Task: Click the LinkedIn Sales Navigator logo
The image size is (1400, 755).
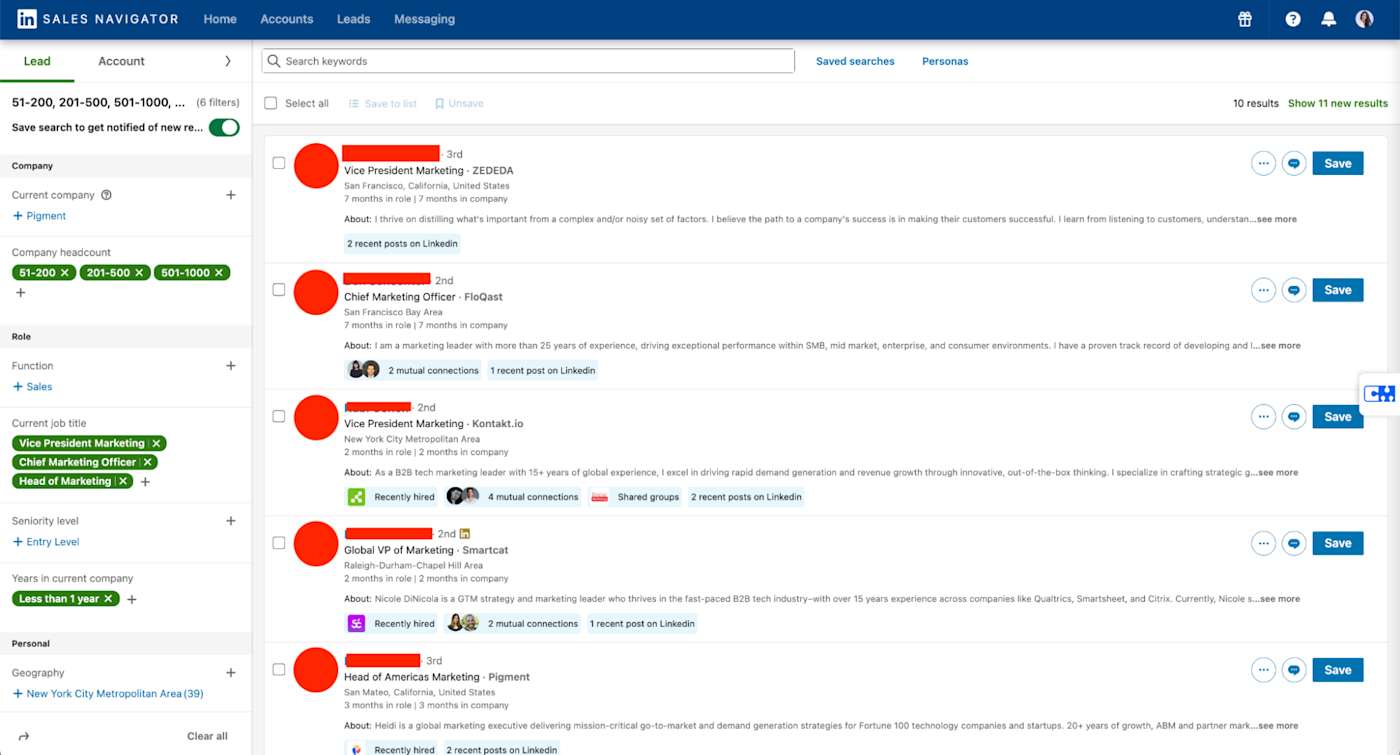Action: pyautogui.click(x=97, y=19)
